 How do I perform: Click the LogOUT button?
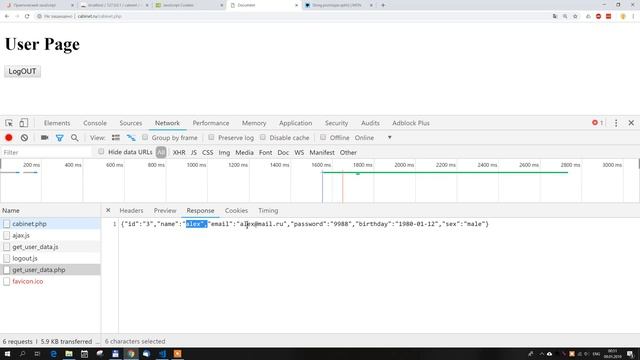[x=22, y=71]
